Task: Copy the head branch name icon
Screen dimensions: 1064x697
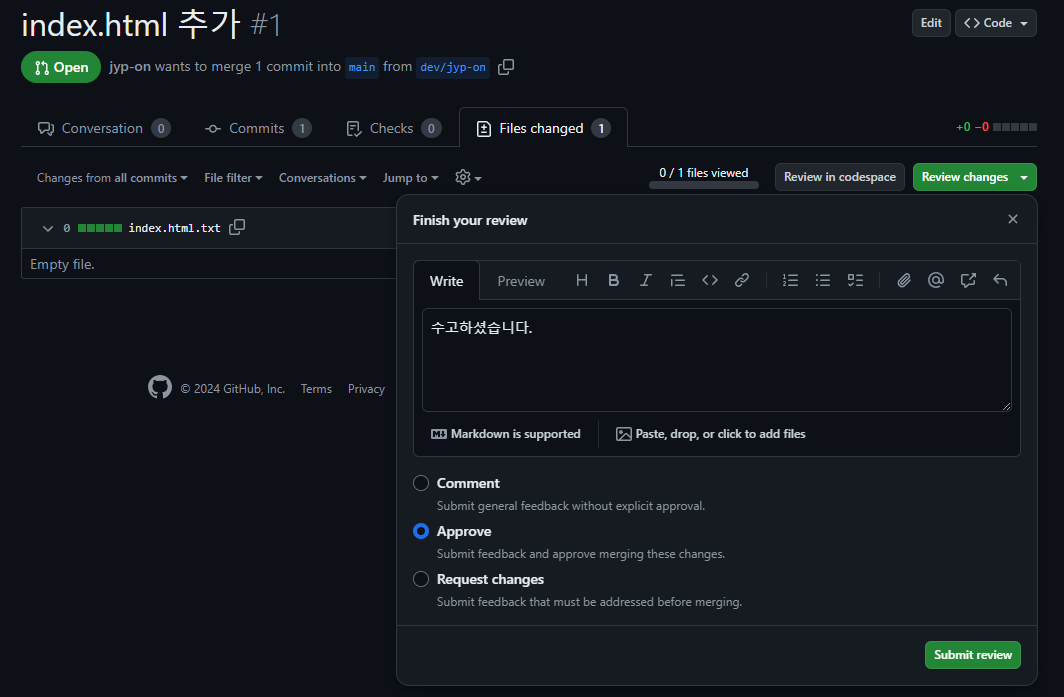Action: (x=506, y=67)
